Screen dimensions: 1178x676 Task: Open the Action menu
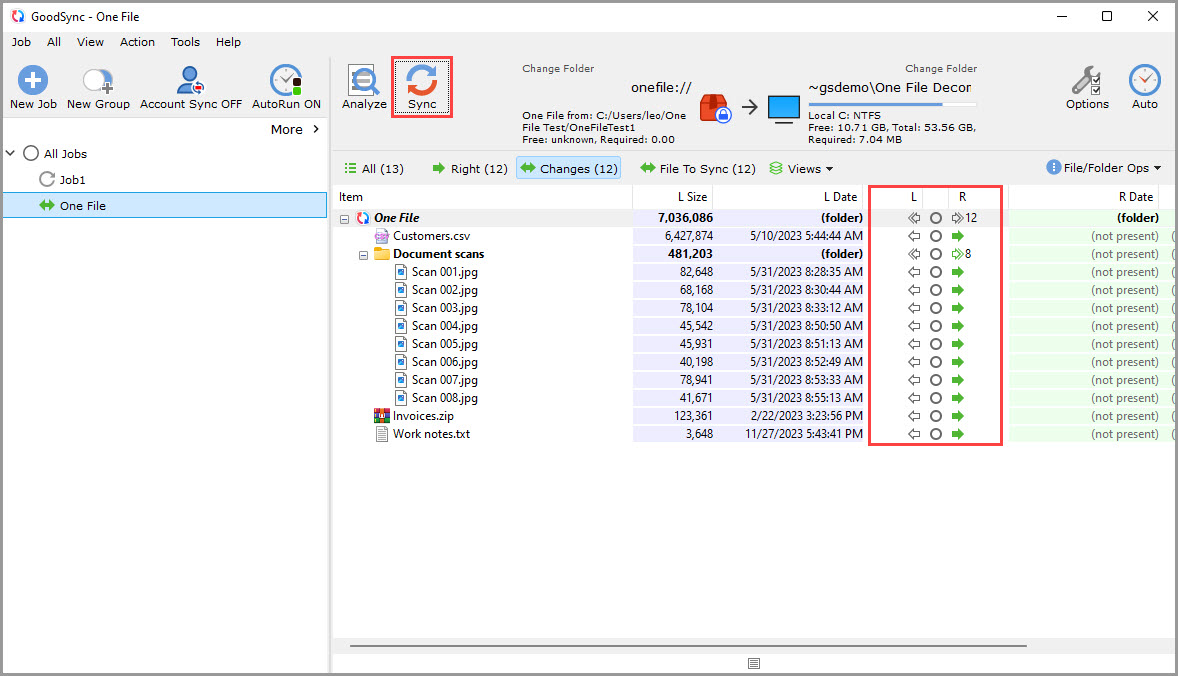(137, 42)
